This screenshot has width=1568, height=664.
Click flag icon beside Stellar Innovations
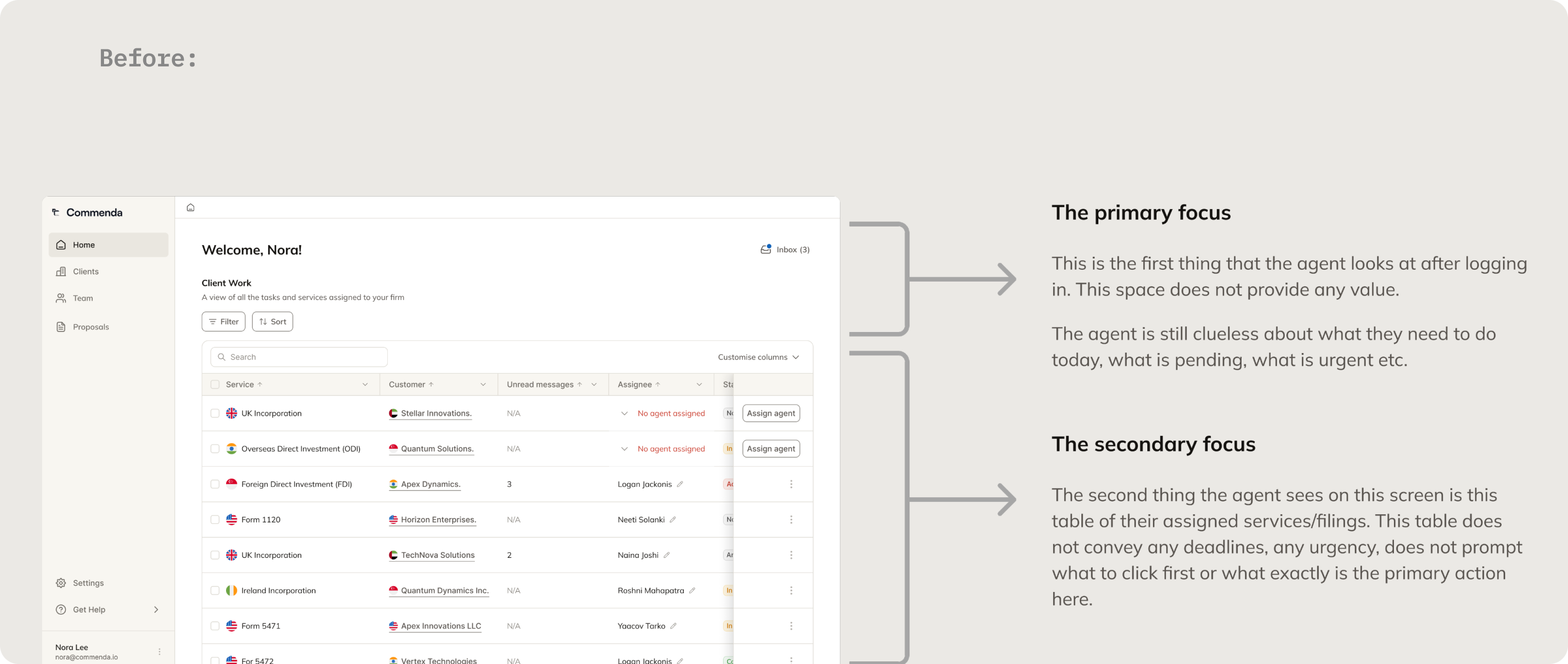pos(393,413)
